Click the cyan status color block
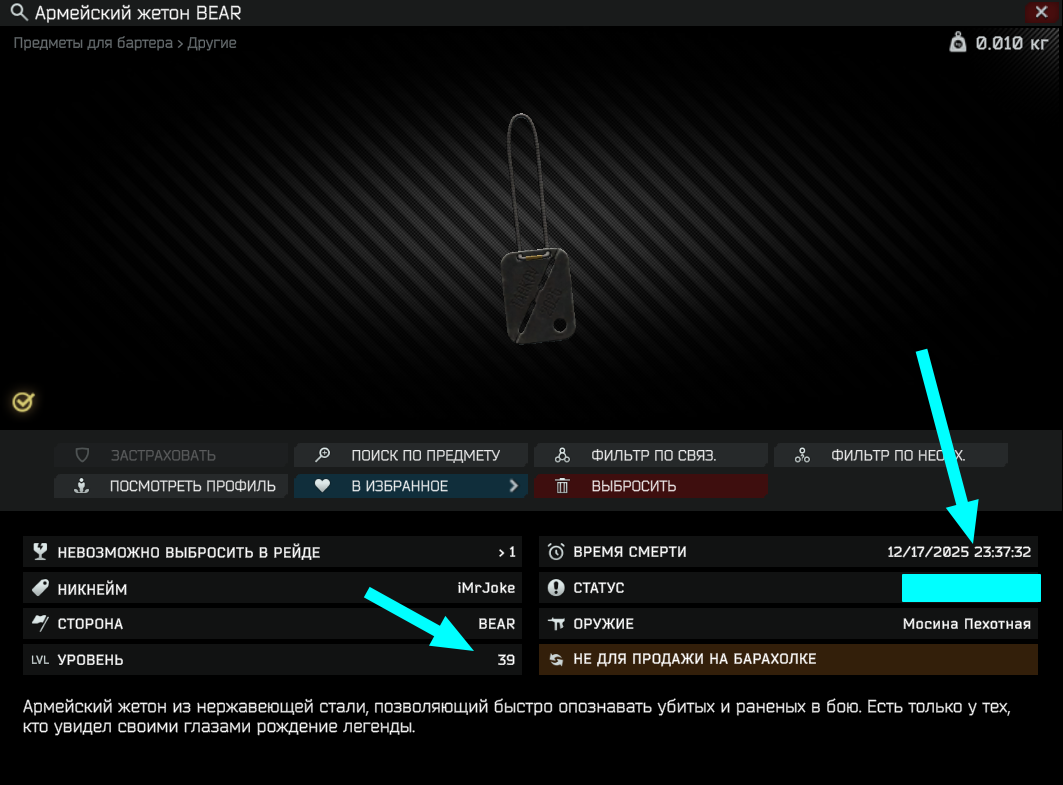The height and width of the screenshot is (785, 1063). [x=971, y=588]
